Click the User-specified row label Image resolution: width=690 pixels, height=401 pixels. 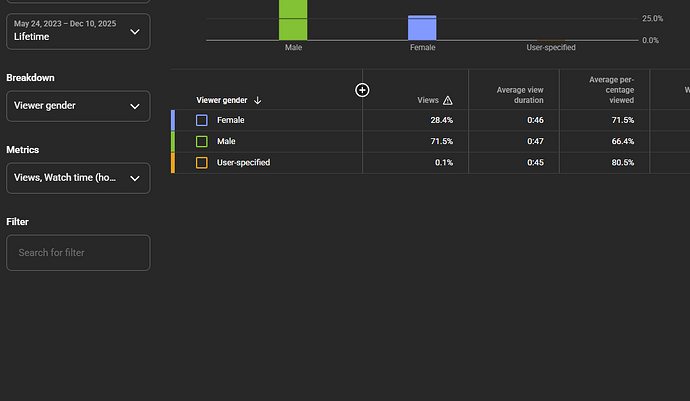point(243,163)
